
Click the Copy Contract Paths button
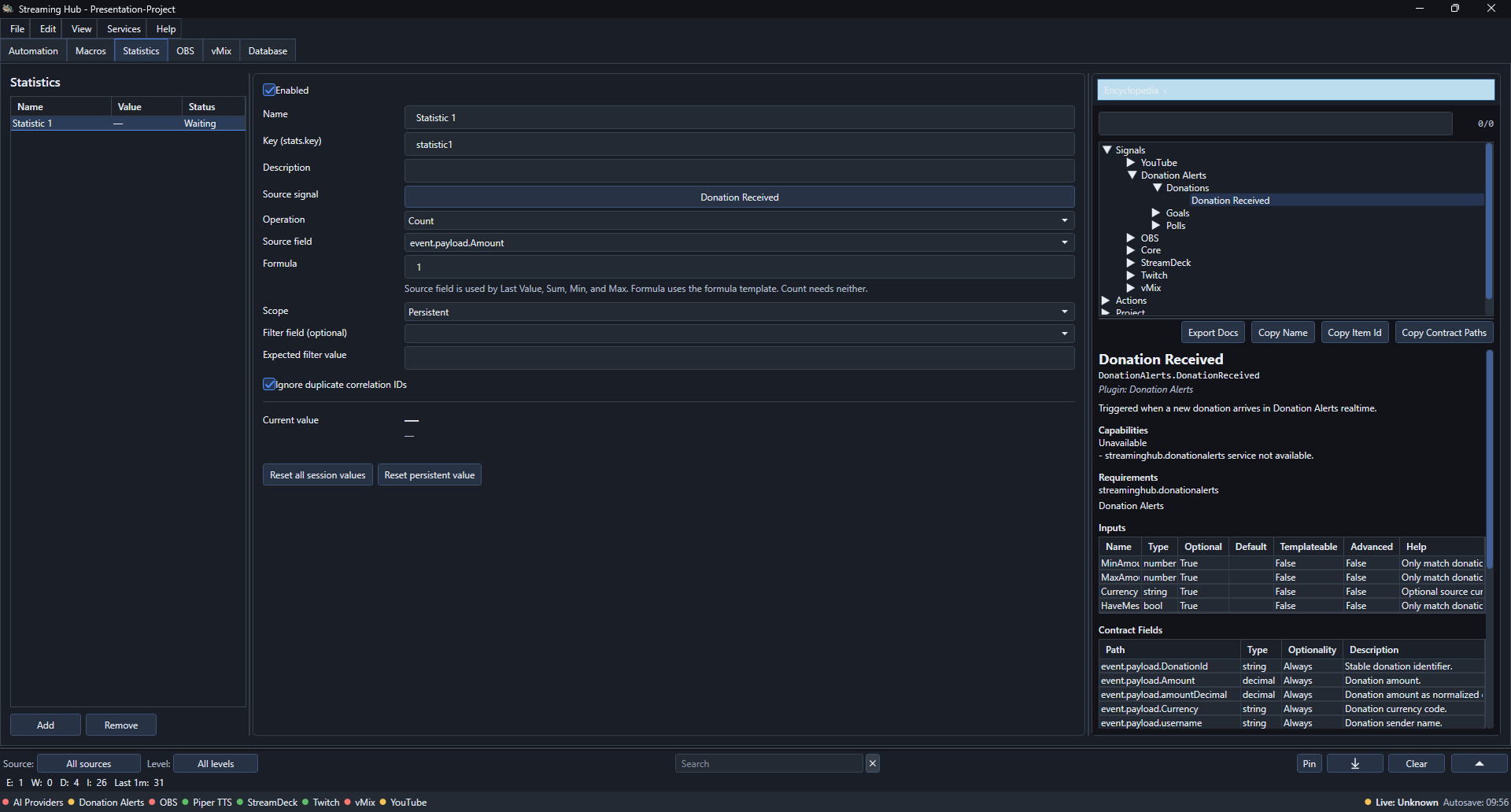pos(1444,332)
